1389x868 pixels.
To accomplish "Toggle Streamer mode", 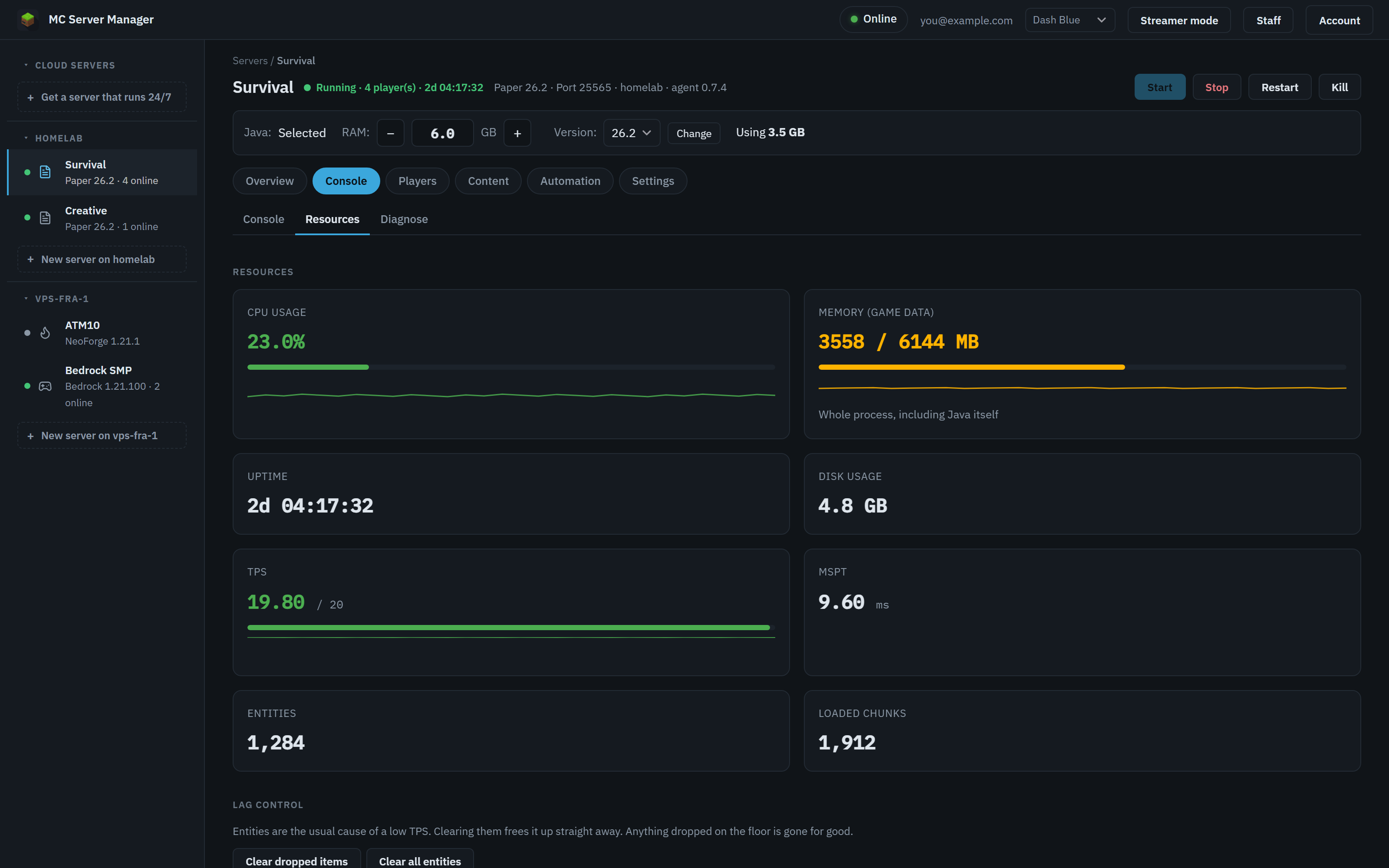I will [x=1179, y=20].
